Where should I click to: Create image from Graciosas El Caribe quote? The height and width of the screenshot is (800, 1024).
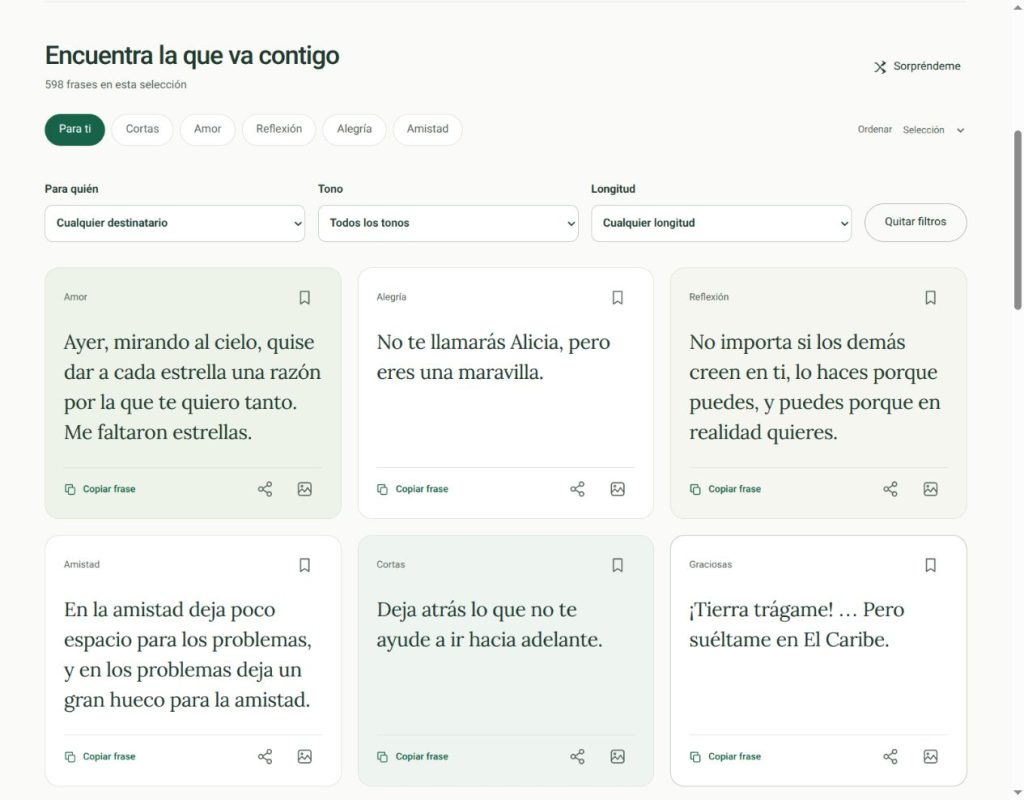tap(930, 756)
